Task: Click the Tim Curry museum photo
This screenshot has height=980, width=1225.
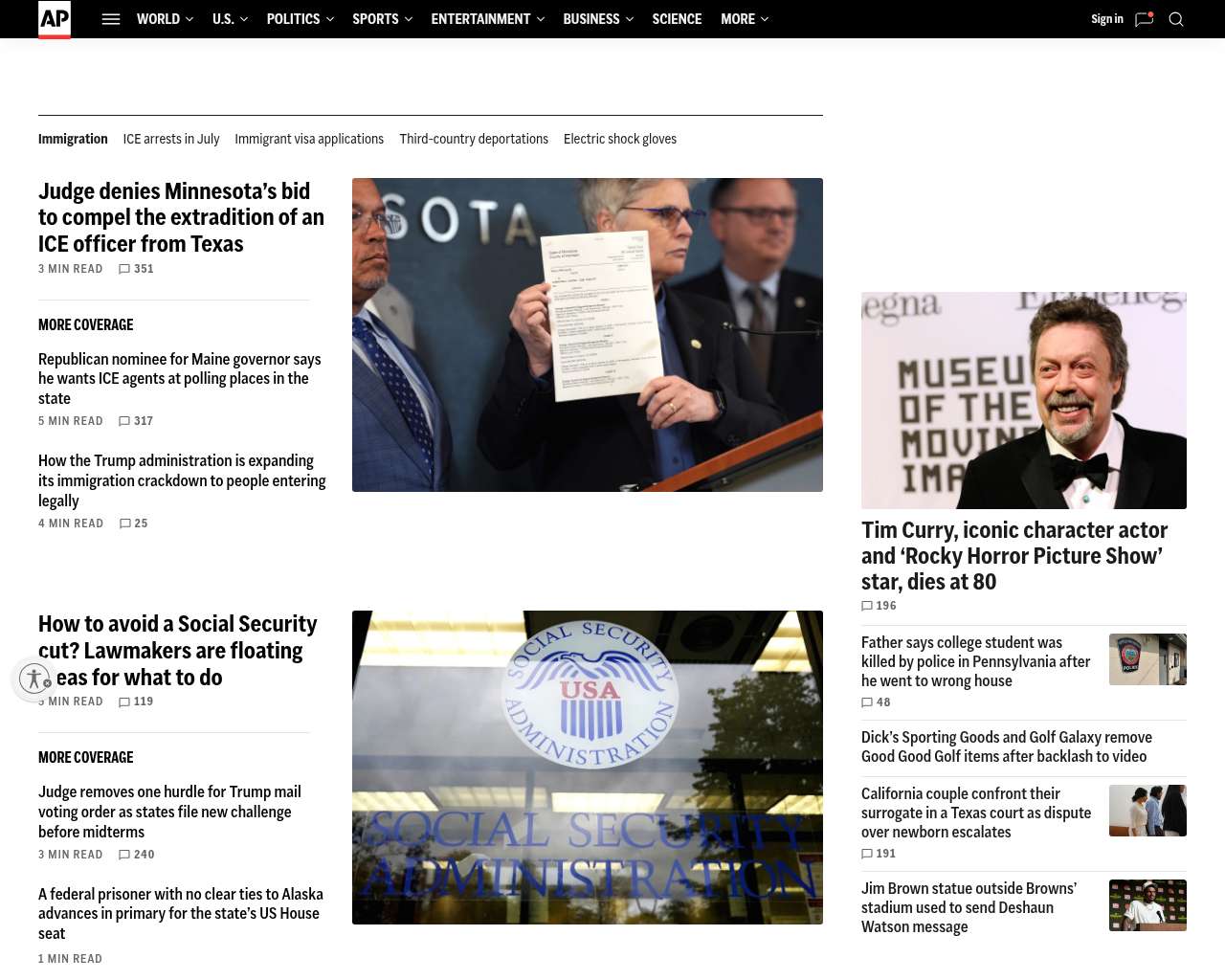Action: pos(1024,400)
